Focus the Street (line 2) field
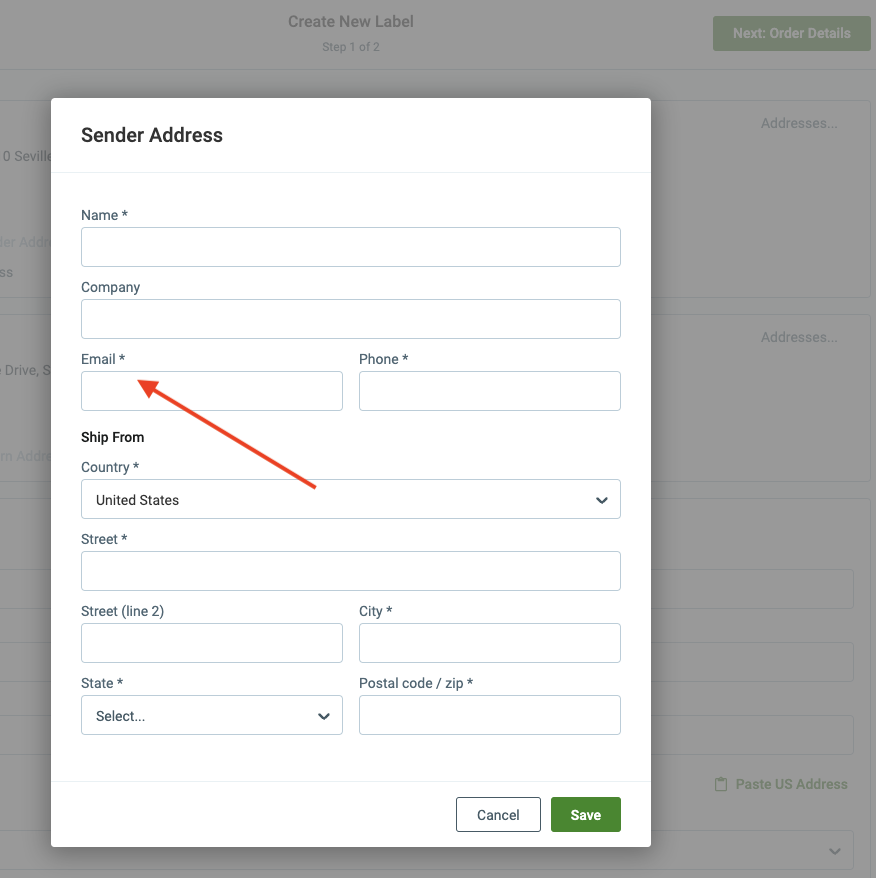The image size is (876, 878). pos(211,643)
